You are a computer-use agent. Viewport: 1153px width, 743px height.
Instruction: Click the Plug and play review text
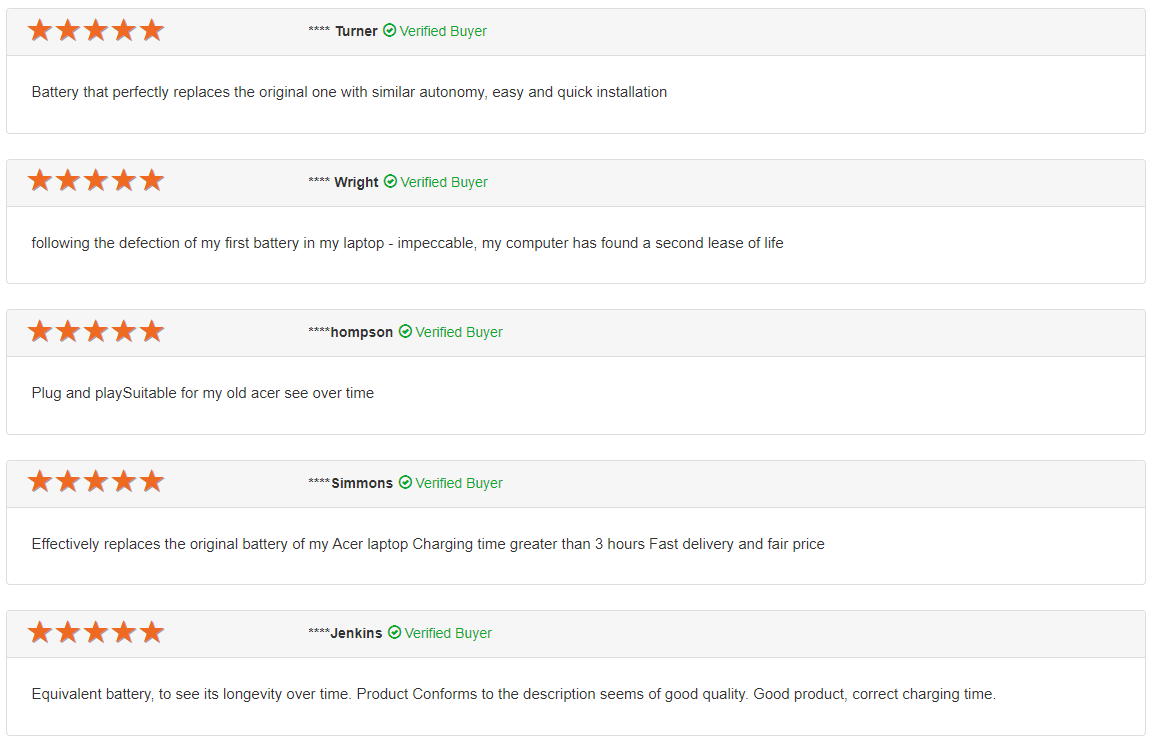pos(202,393)
